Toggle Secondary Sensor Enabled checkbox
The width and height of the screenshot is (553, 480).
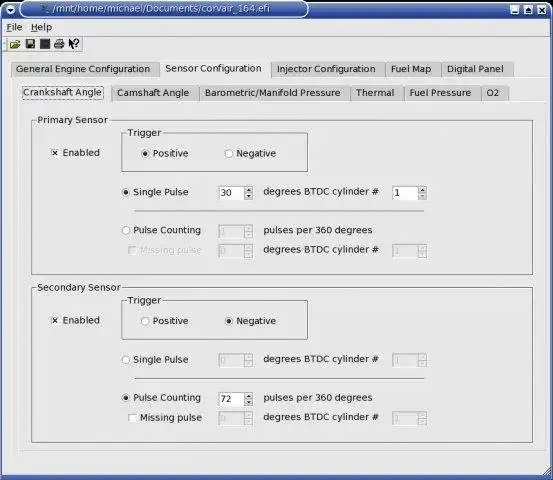tap(55, 320)
